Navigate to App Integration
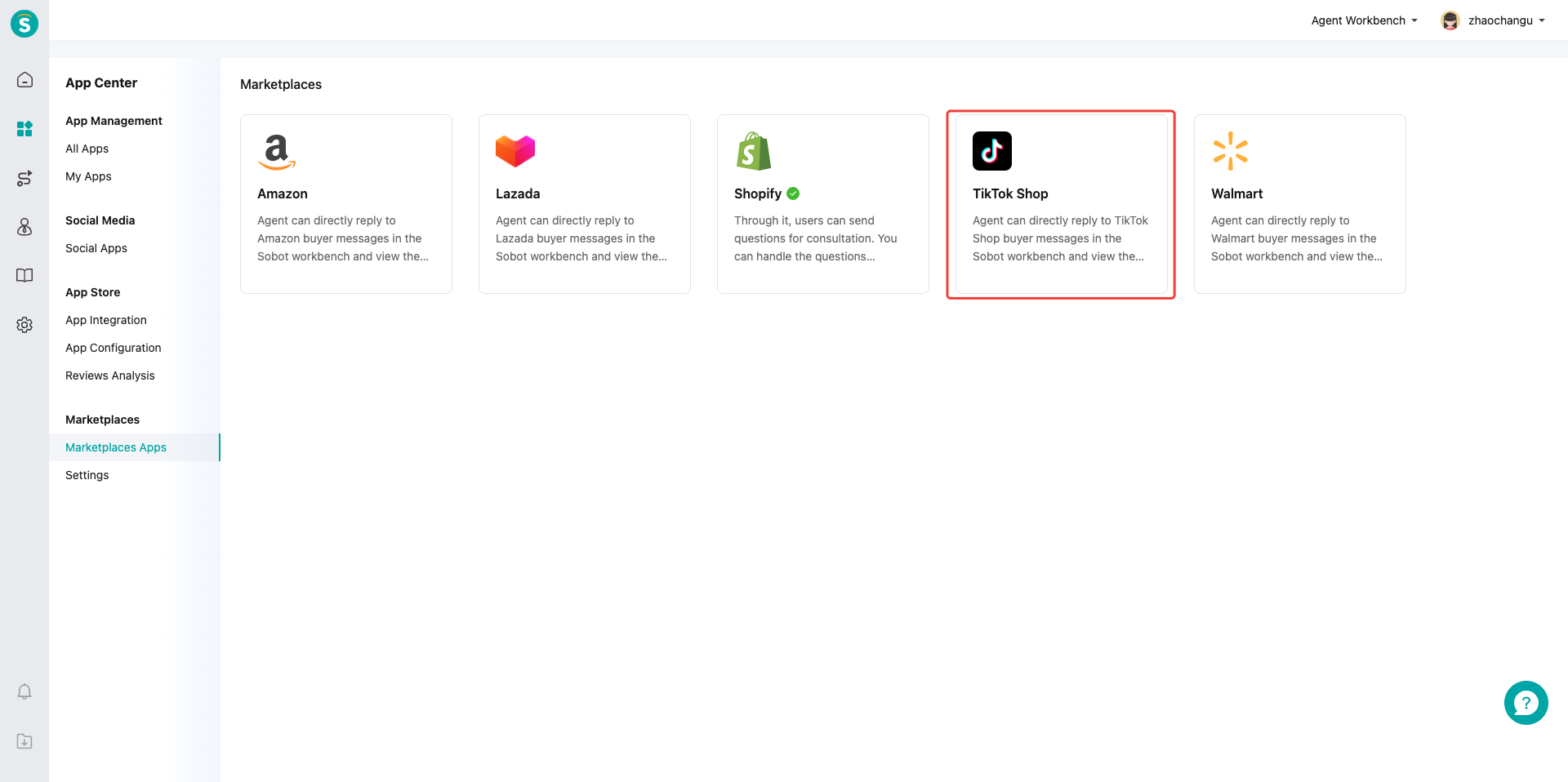 tap(106, 320)
